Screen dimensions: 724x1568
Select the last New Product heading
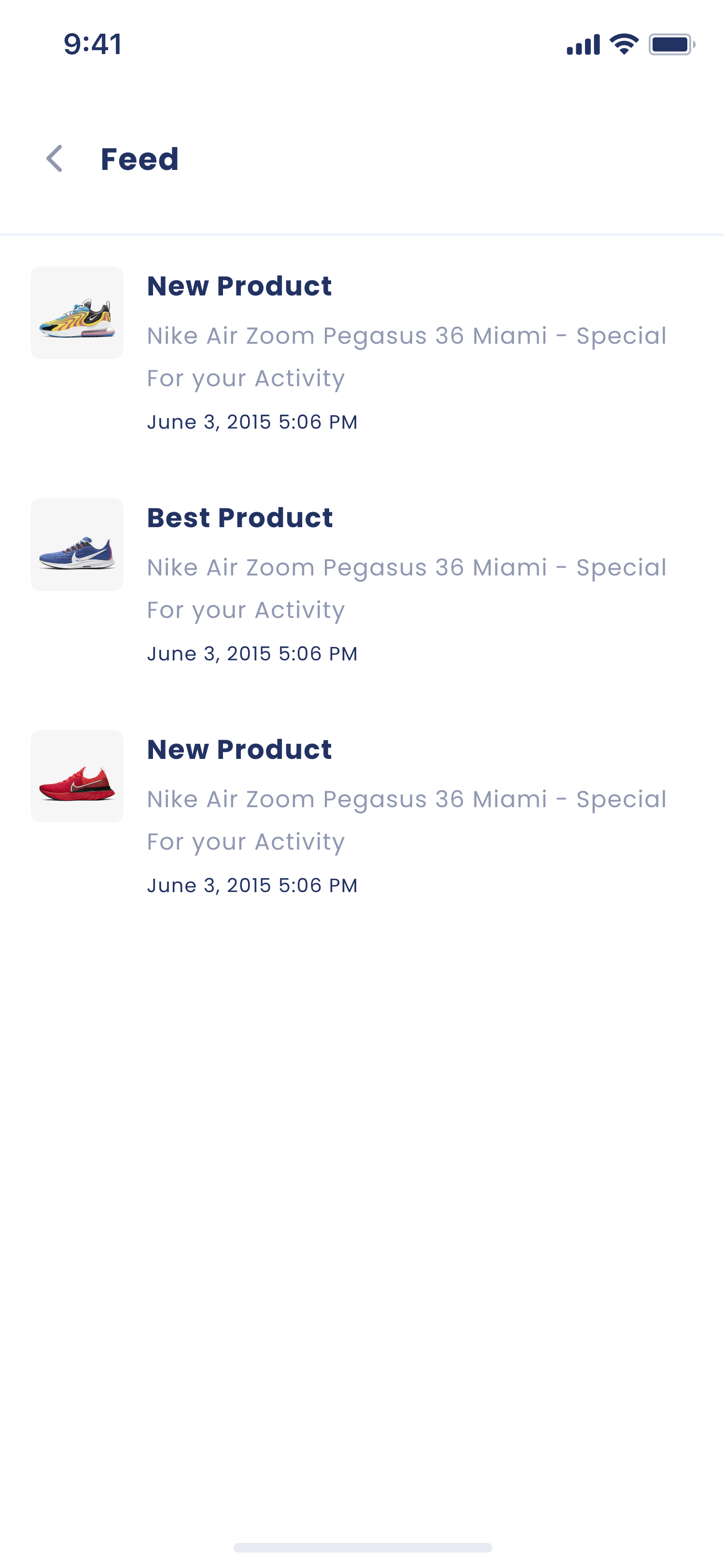click(239, 749)
